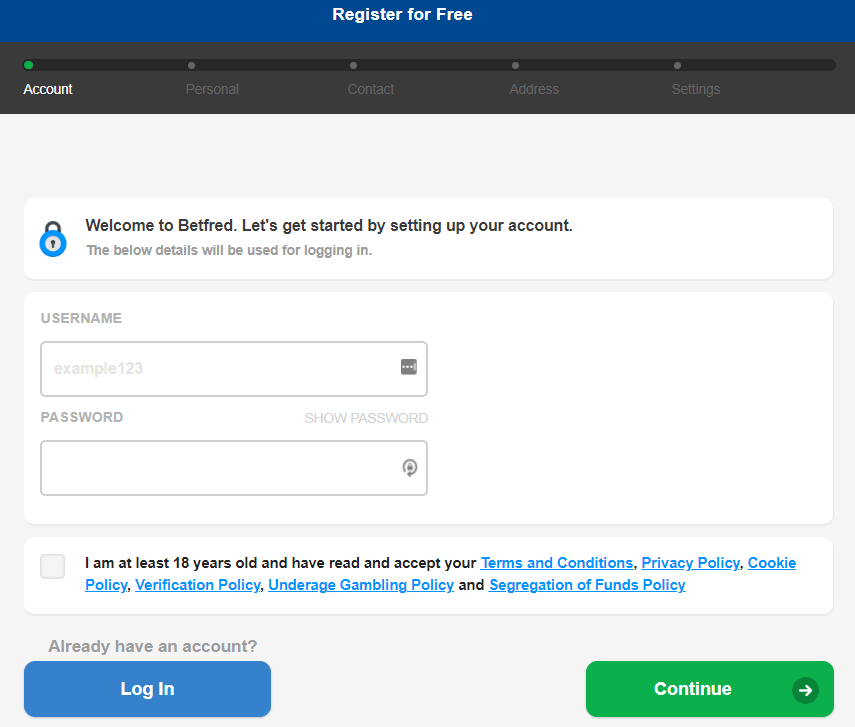Open the Terms and Conditions link
Screen dimensions: 855x727
(557, 563)
